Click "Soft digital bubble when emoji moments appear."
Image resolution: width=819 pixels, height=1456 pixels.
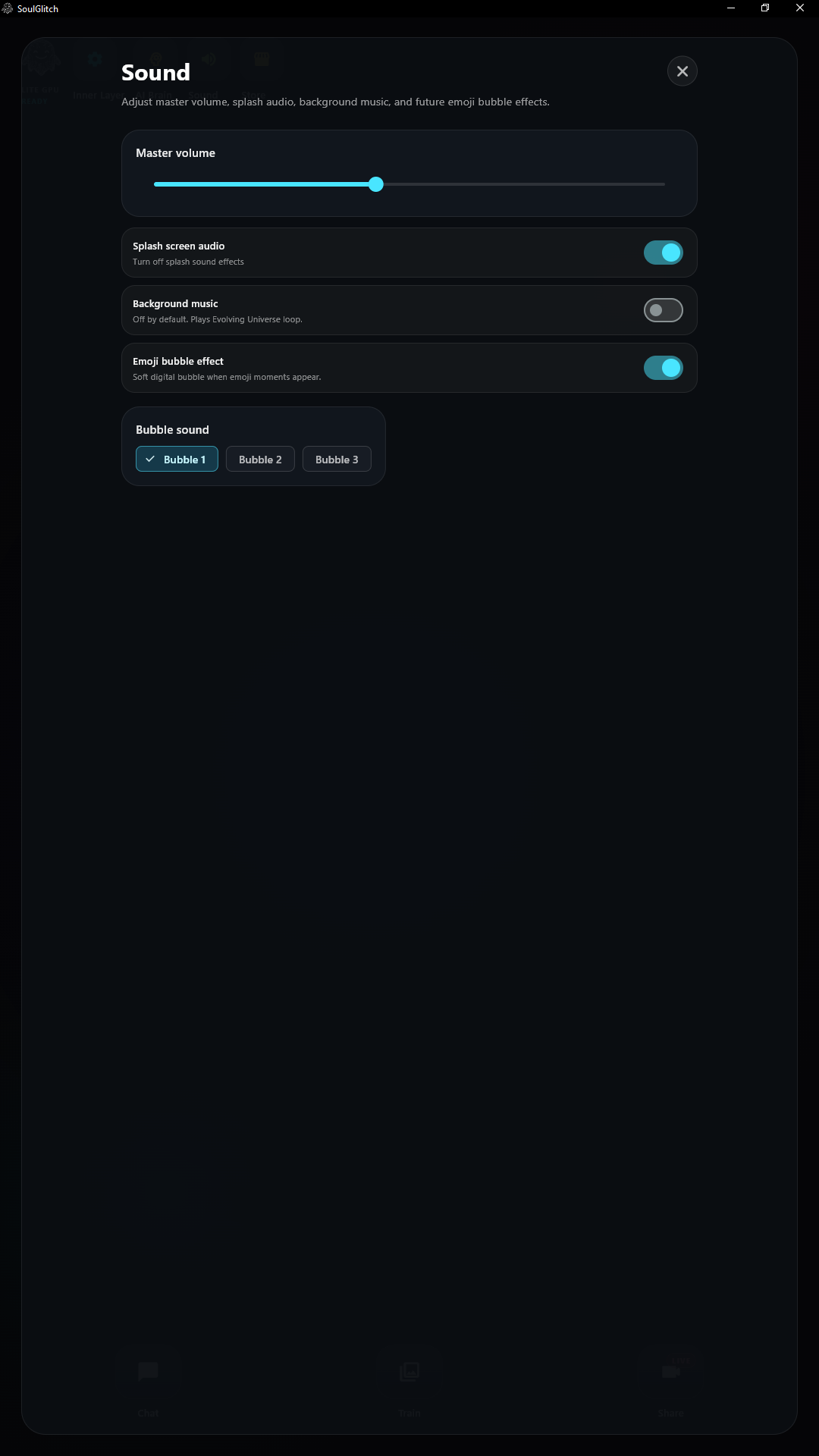(227, 377)
